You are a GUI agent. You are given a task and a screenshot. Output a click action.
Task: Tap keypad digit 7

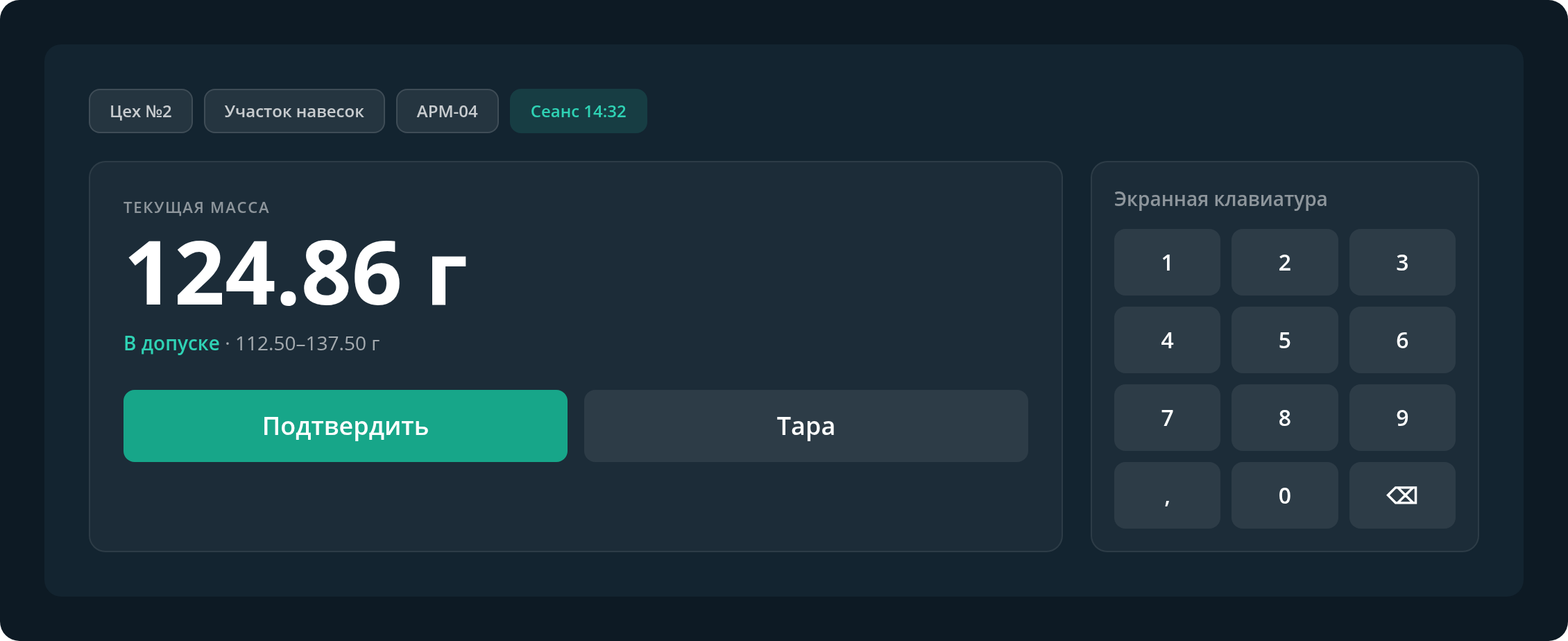[1167, 418]
